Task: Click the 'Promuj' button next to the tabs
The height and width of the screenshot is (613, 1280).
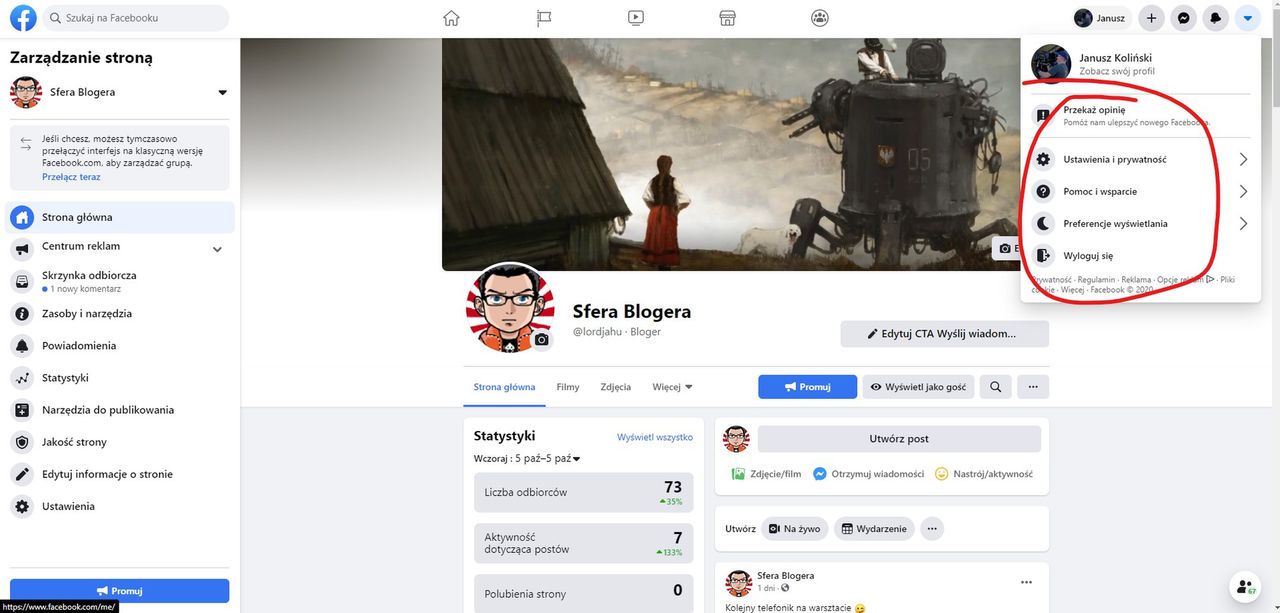Action: [x=807, y=387]
